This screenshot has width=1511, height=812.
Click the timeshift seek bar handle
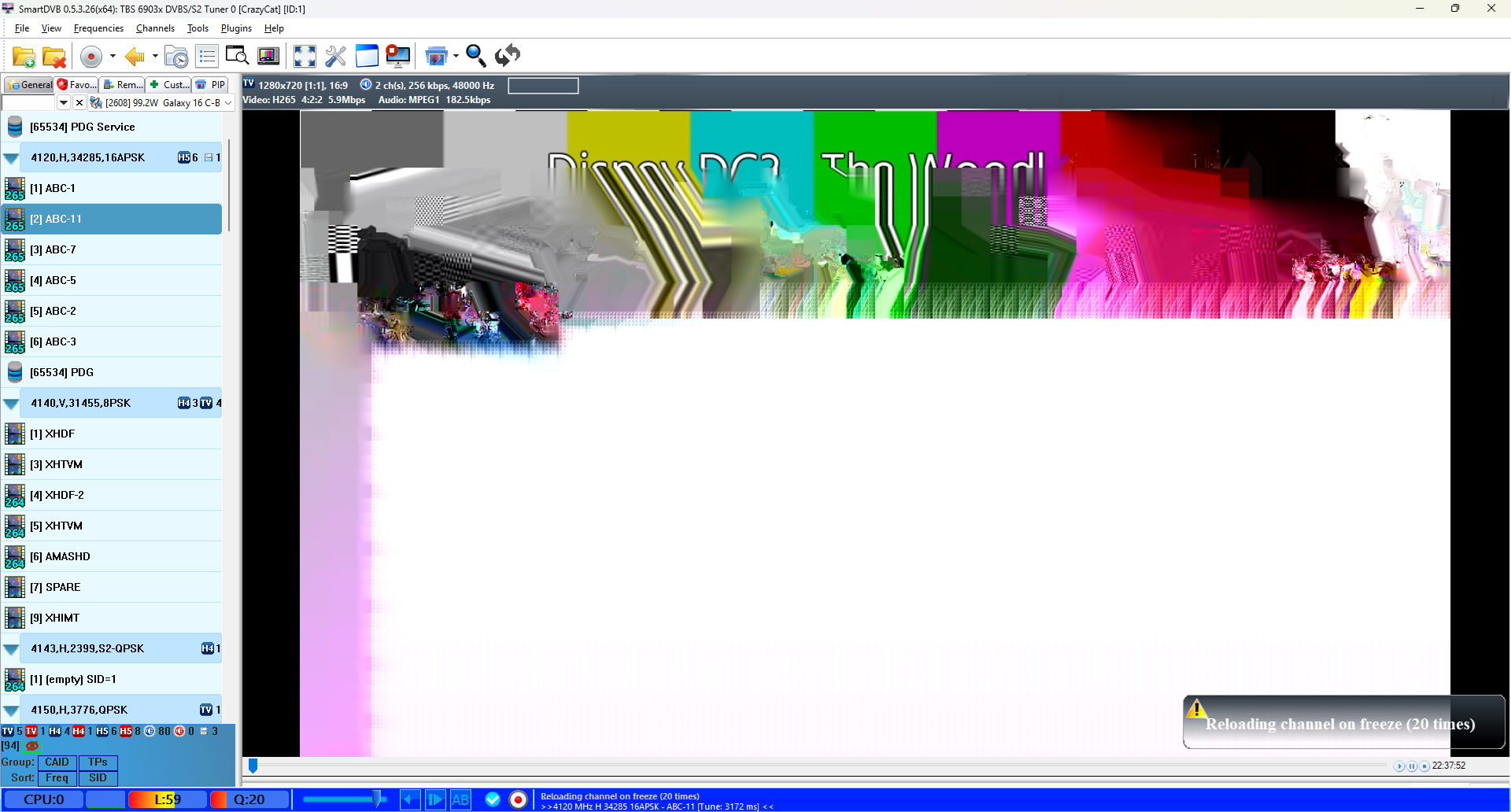point(253,766)
